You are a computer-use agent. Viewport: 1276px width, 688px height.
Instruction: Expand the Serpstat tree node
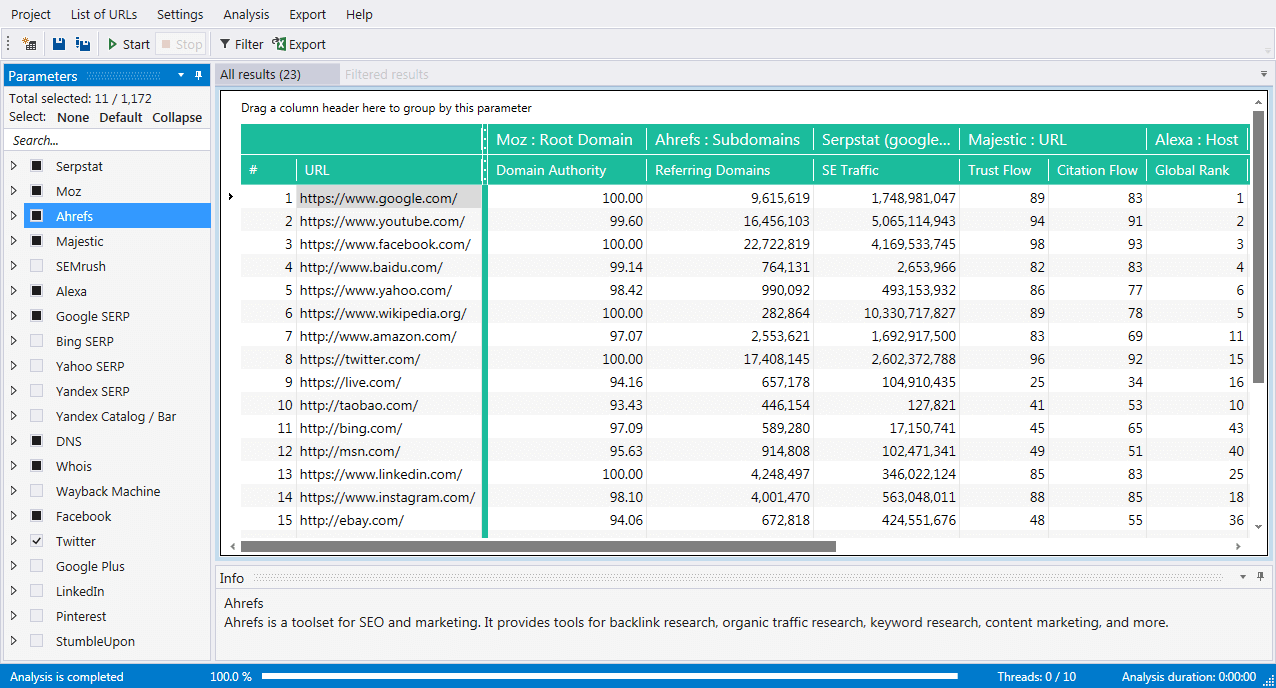[14, 166]
